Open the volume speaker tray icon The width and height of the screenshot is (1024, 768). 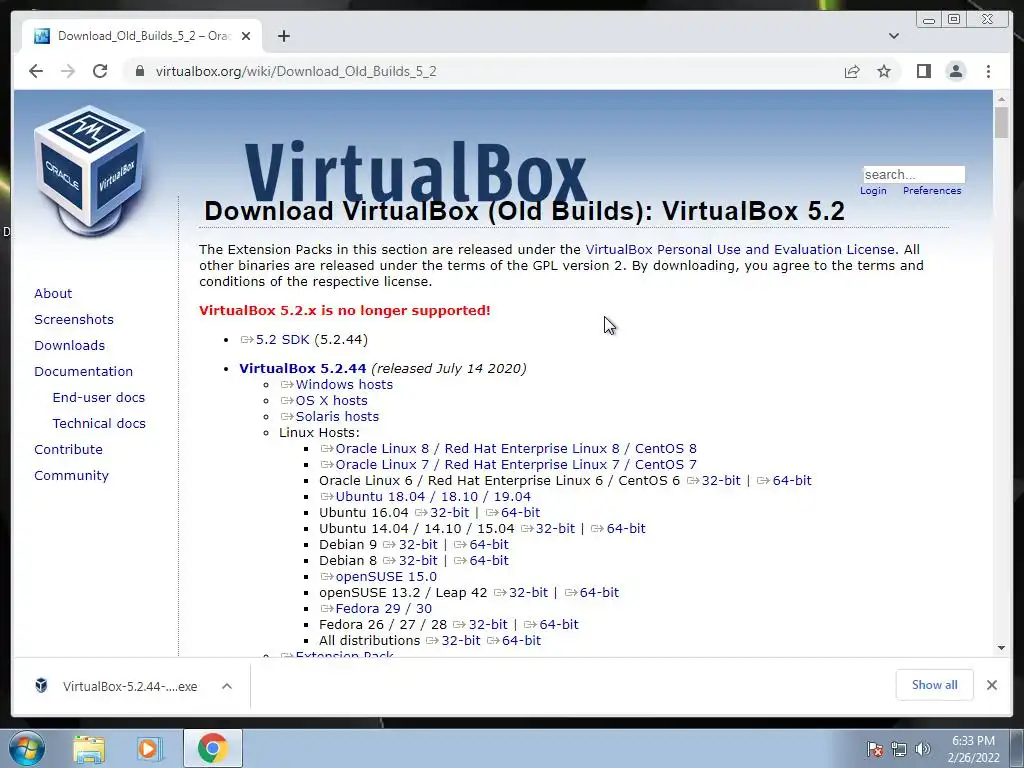click(923, 749)
